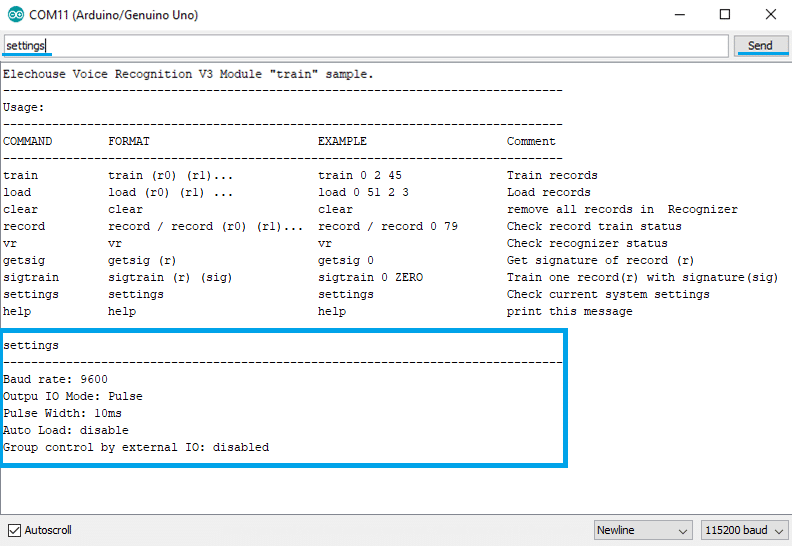Click the 'Auto Load: disable' line

(x=66, y=430)
